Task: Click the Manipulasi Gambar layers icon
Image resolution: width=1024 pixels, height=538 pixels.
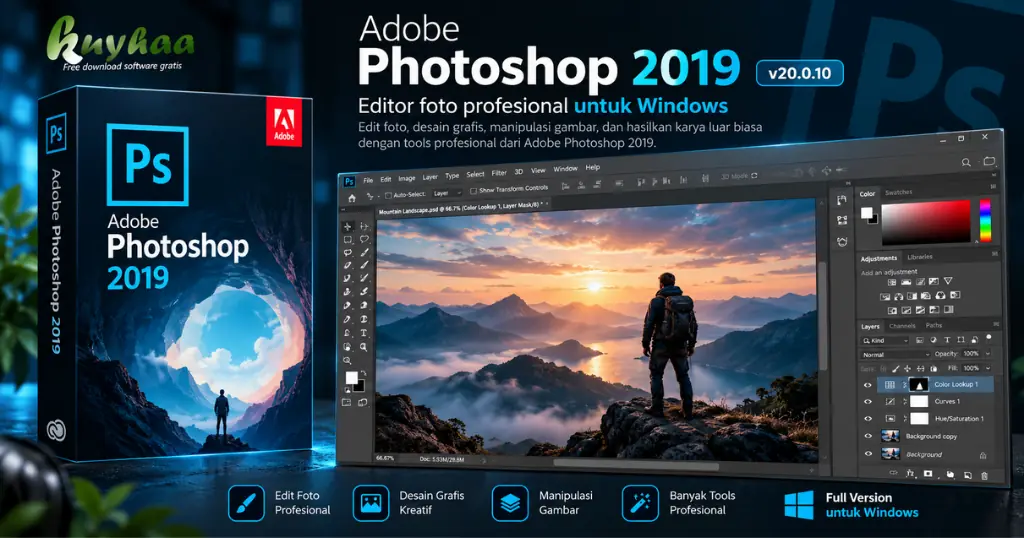Action: point(510,503)
